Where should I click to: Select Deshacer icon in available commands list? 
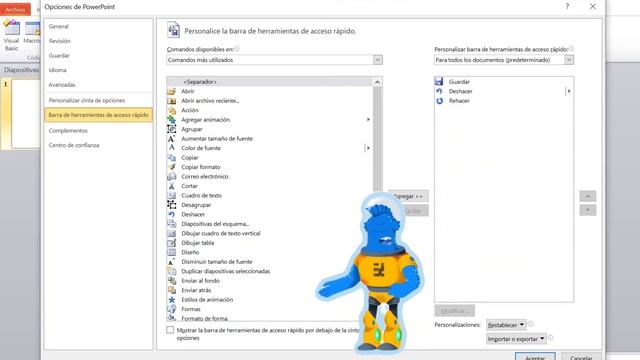tap(171, 214)
